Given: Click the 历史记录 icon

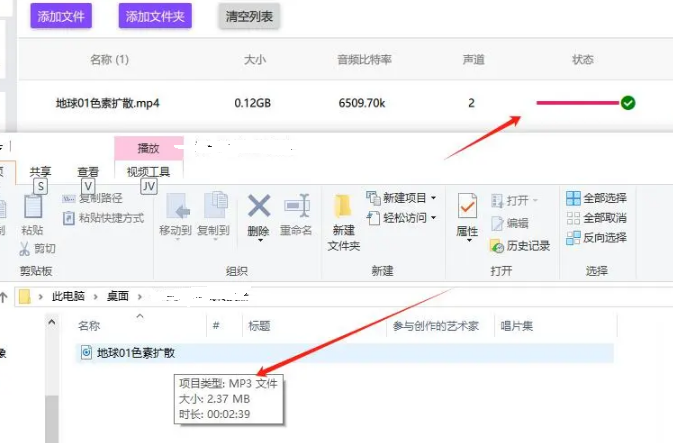Looking at the screenshot, I should pos(497,246).
